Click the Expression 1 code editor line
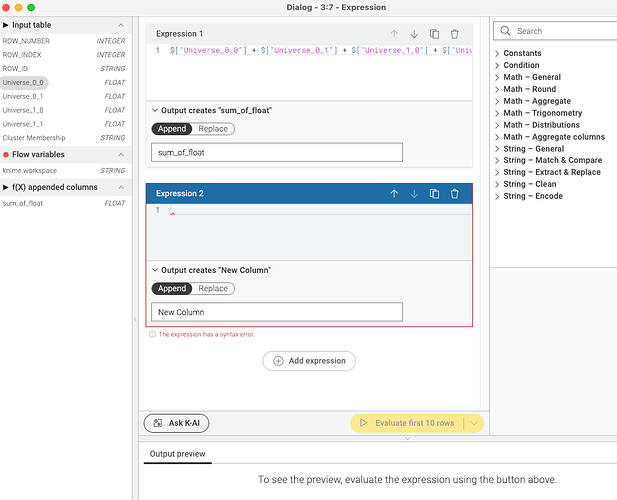Viewport: 617px width, 500px height. point(320,50)
